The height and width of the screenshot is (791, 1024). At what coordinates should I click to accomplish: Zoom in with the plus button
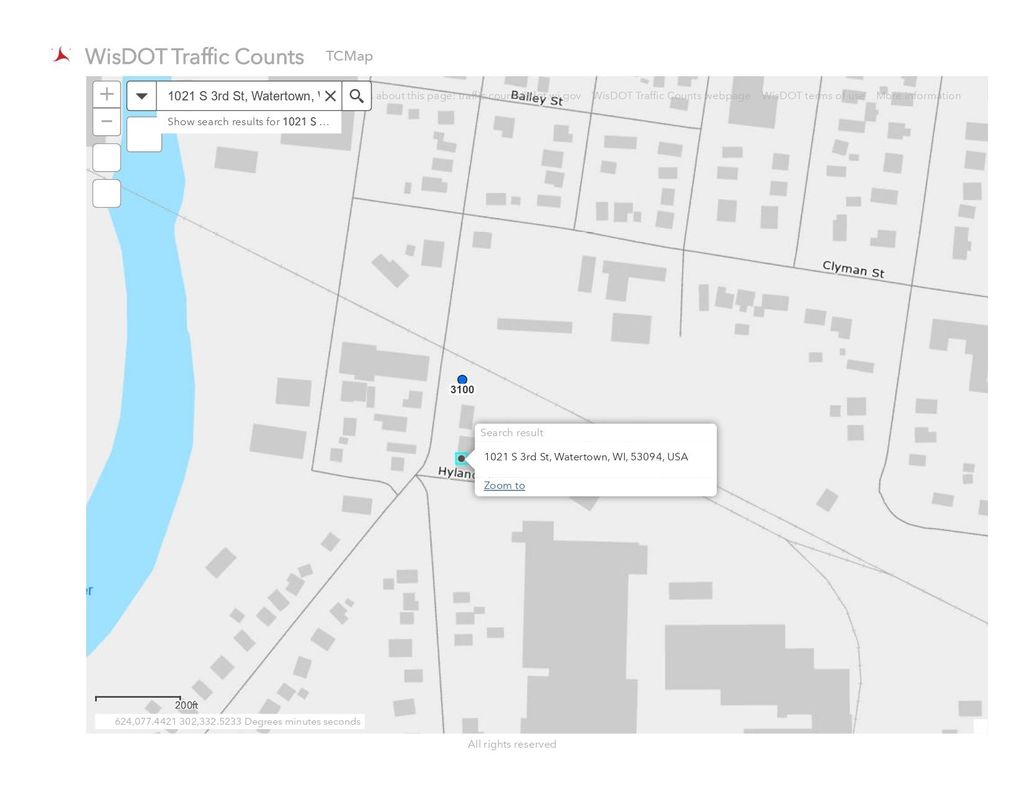click(x=106, y=95)
